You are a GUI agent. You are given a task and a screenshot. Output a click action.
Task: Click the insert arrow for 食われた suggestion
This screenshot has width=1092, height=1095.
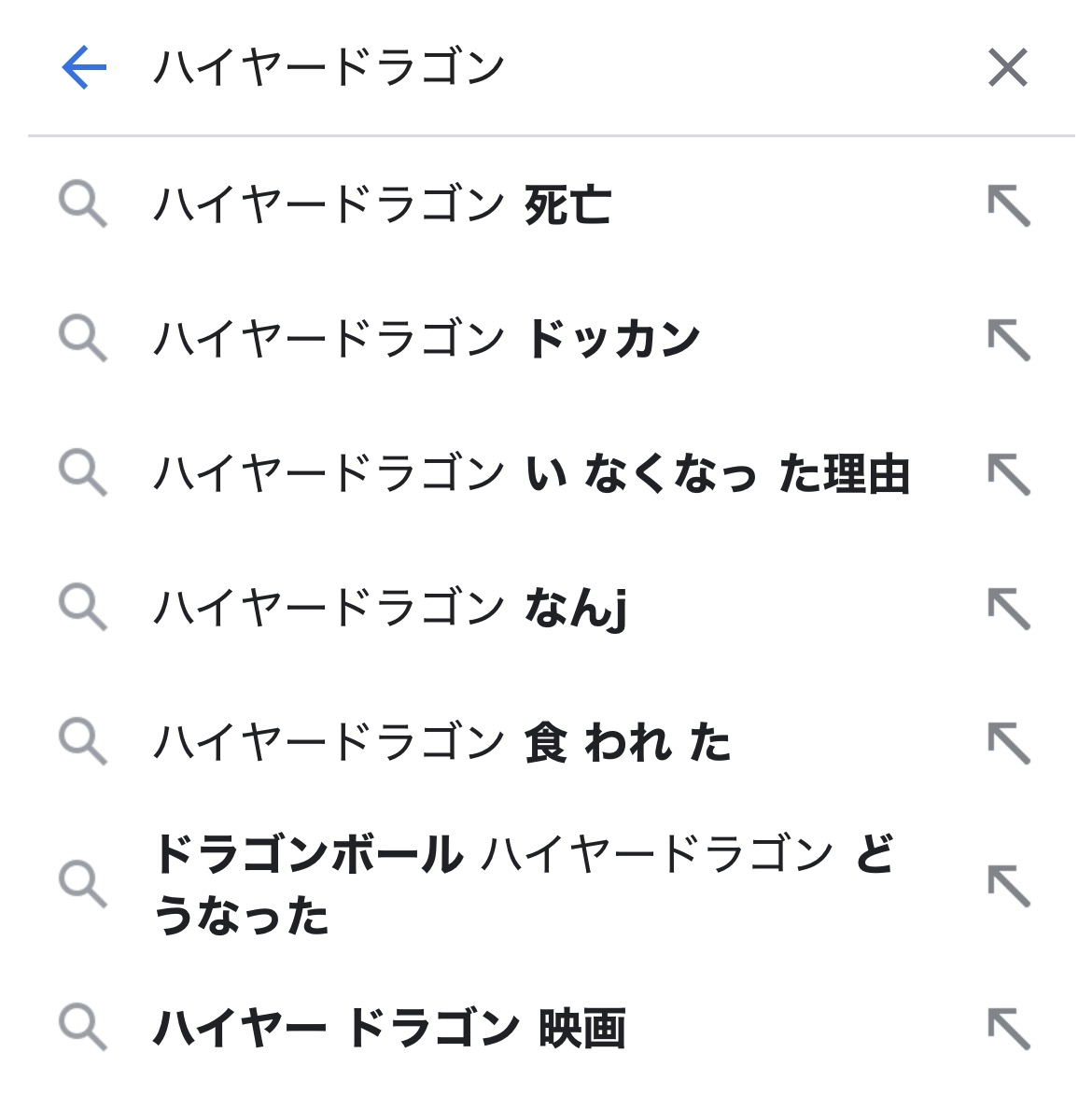1008,743
